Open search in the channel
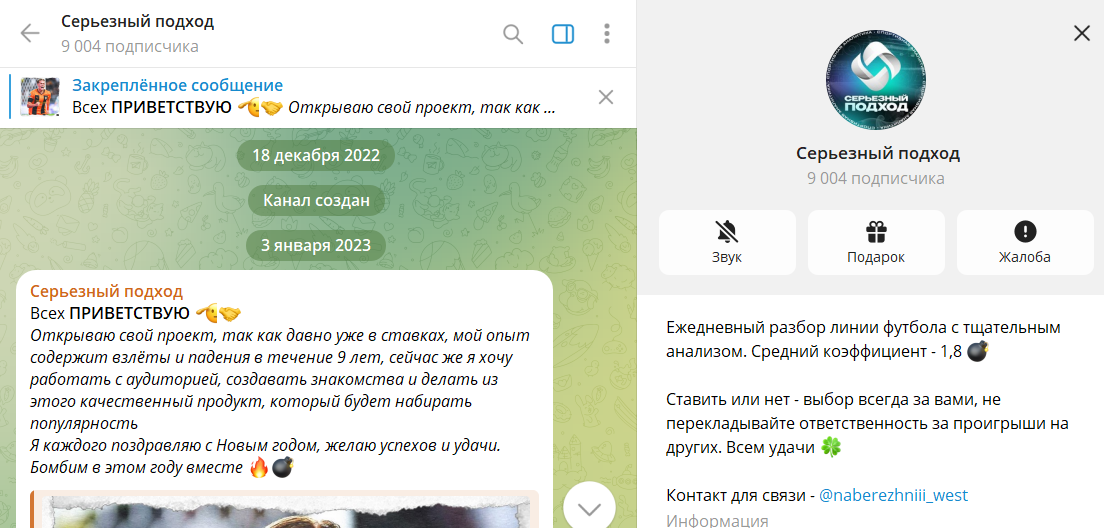Screen dimensions: 1104x528 [x=513, y=34]
